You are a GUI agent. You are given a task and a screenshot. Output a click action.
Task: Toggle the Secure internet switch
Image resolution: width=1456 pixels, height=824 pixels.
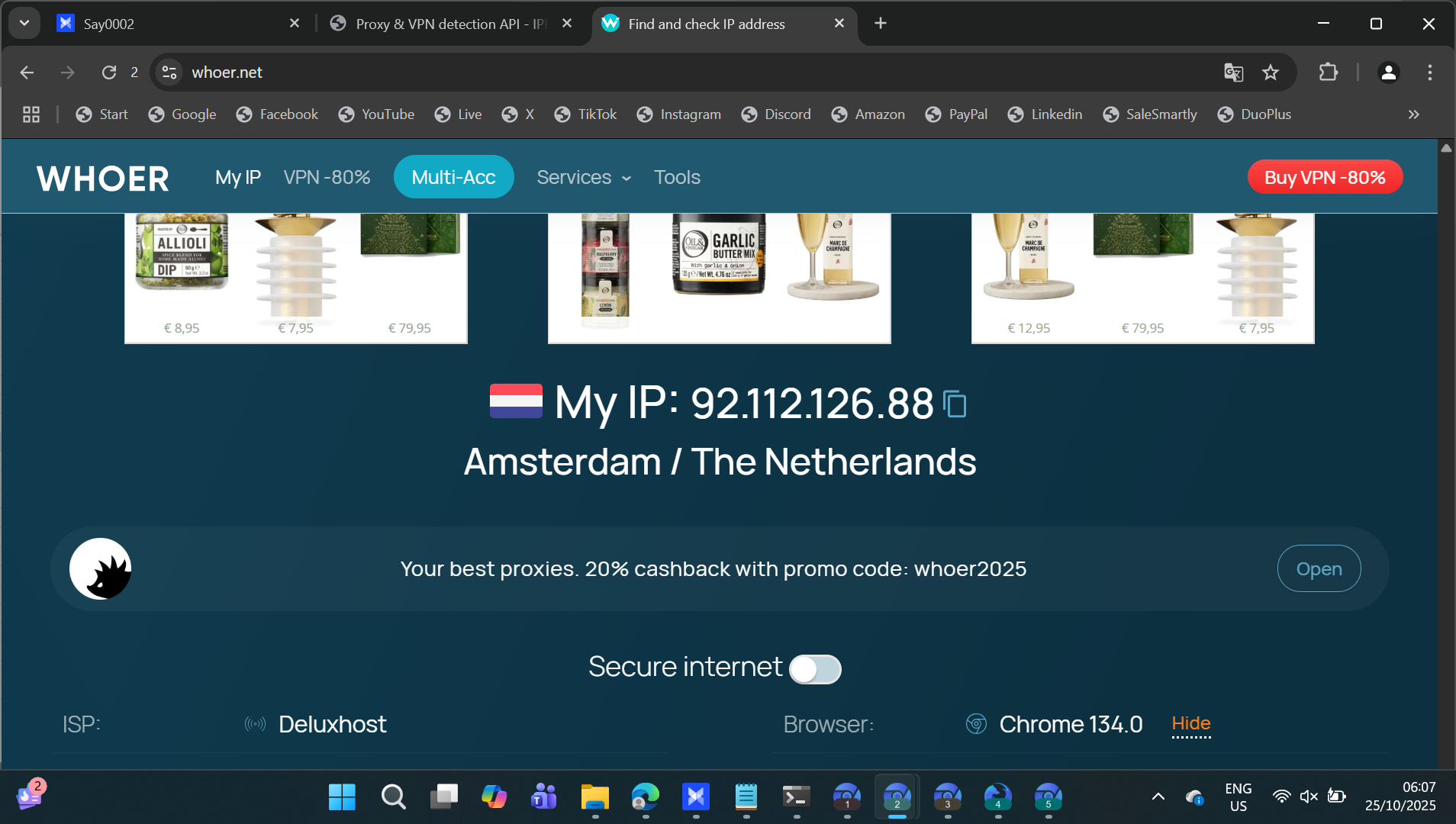tap(815, 669)
